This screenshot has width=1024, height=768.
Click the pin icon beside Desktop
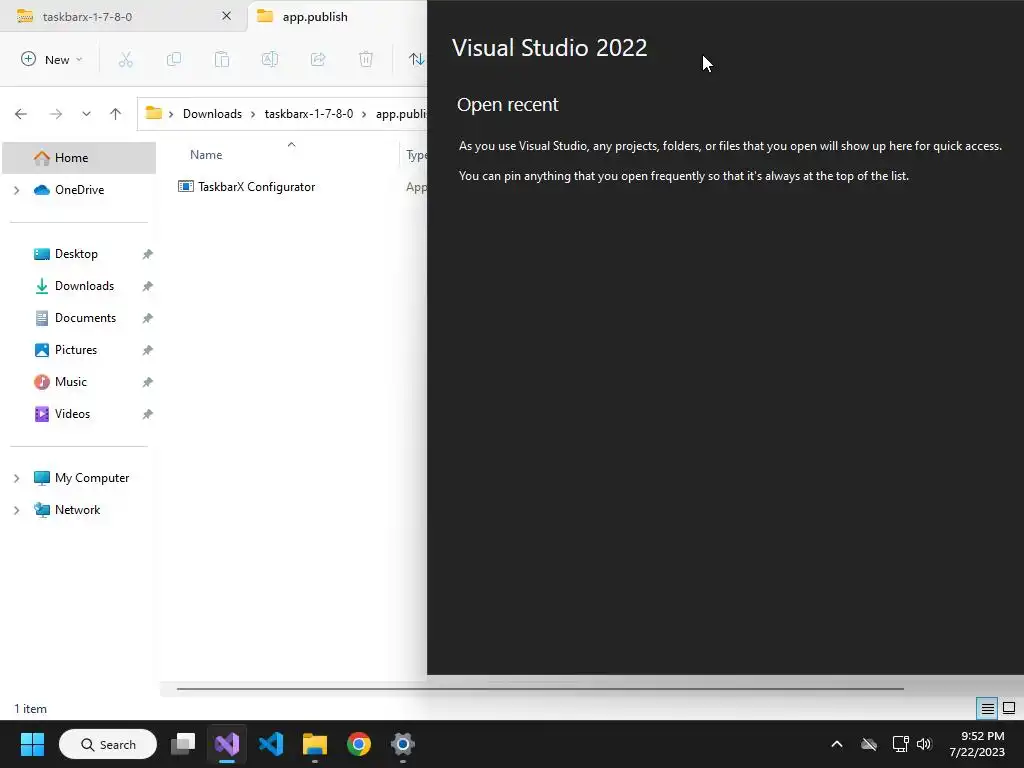click(148, 254)
